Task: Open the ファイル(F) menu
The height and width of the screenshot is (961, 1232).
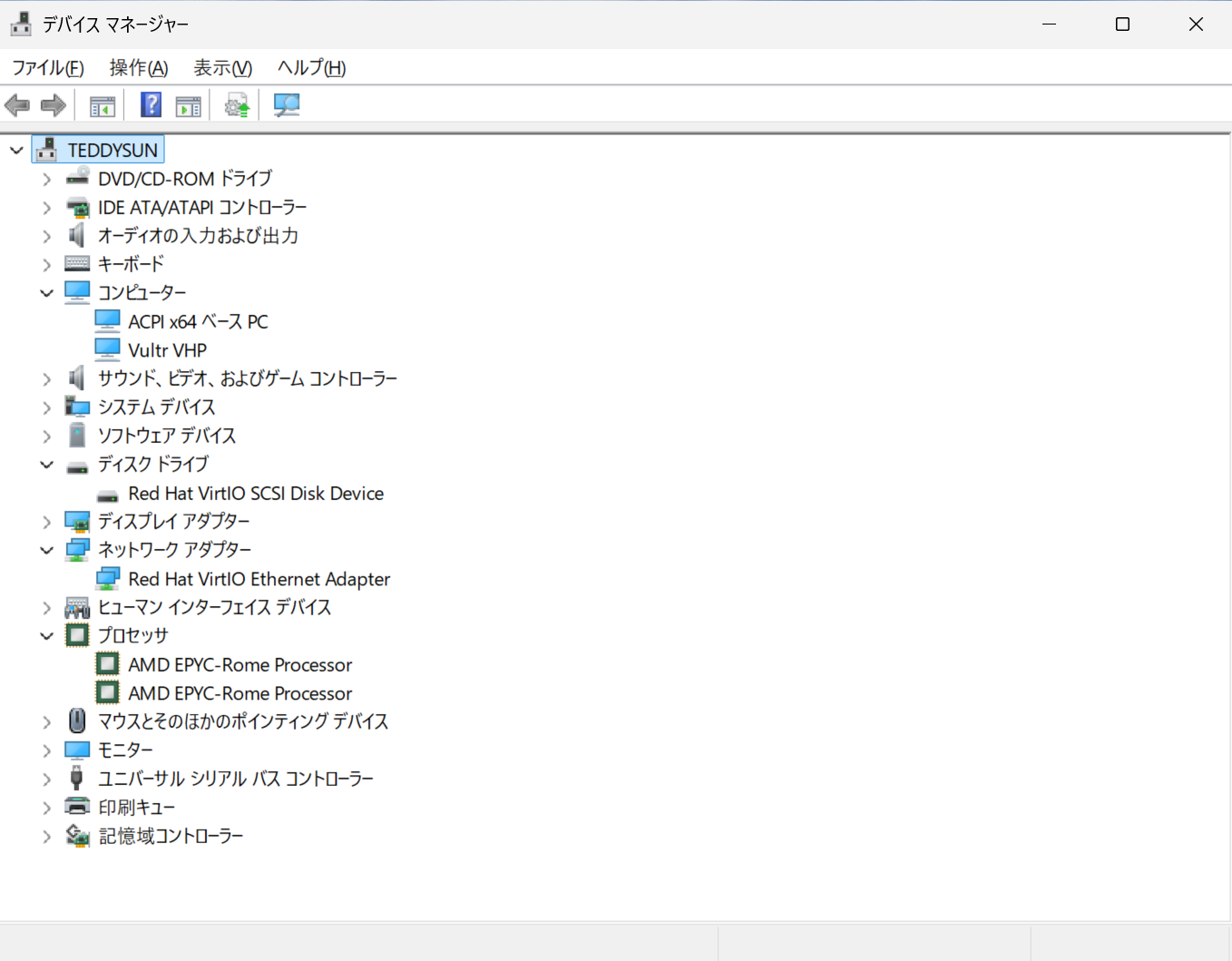Action: point(48,68)
